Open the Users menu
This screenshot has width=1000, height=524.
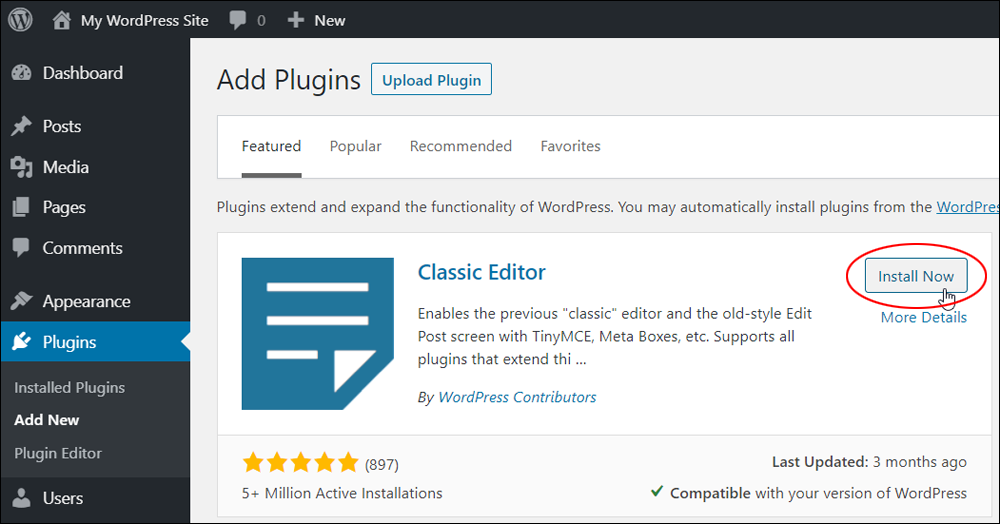[x=62, y=499]
